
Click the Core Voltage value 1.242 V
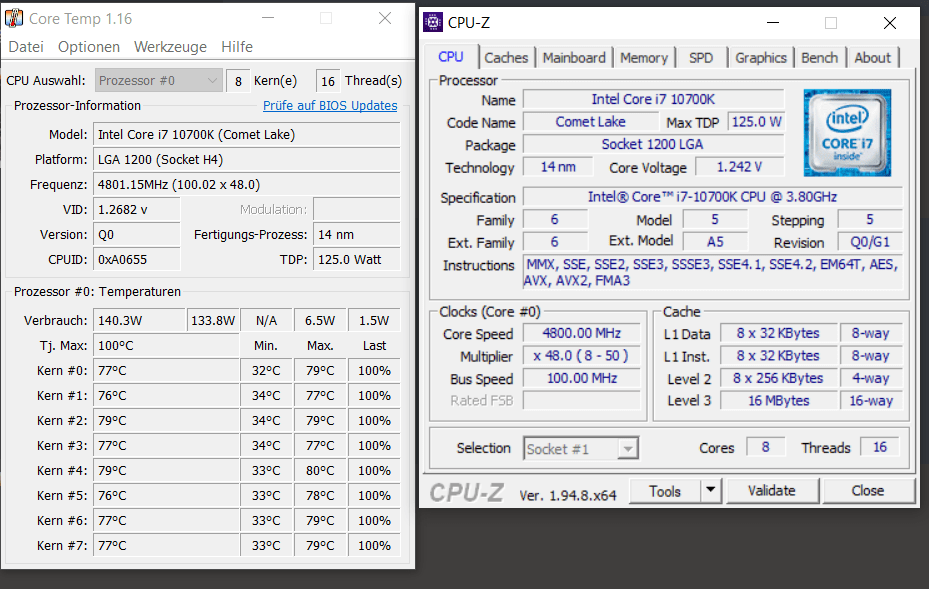click(739, 167)
